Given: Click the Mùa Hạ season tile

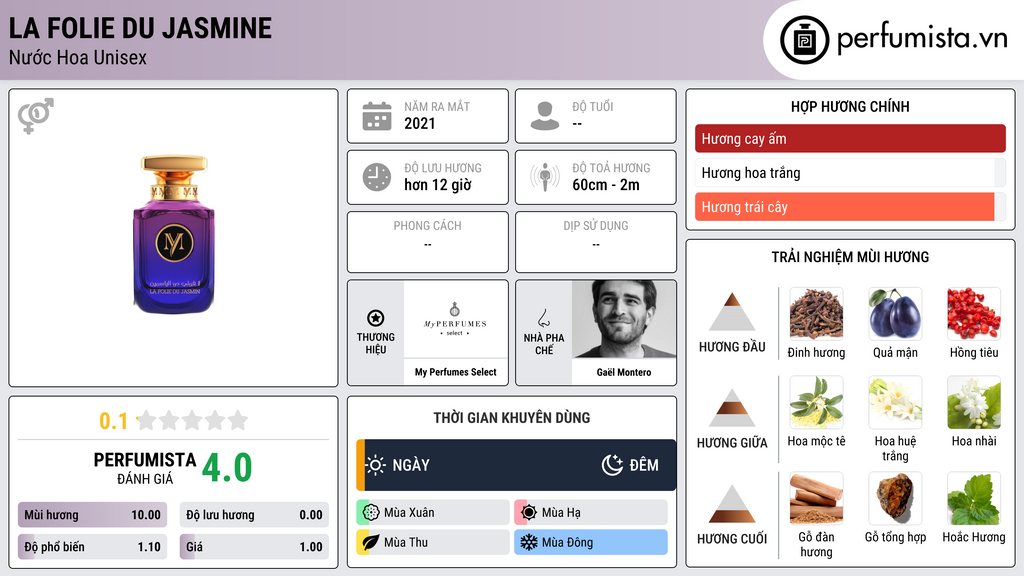Looking at the screenshot, I should pyautogui.click(x=591, y=512).
